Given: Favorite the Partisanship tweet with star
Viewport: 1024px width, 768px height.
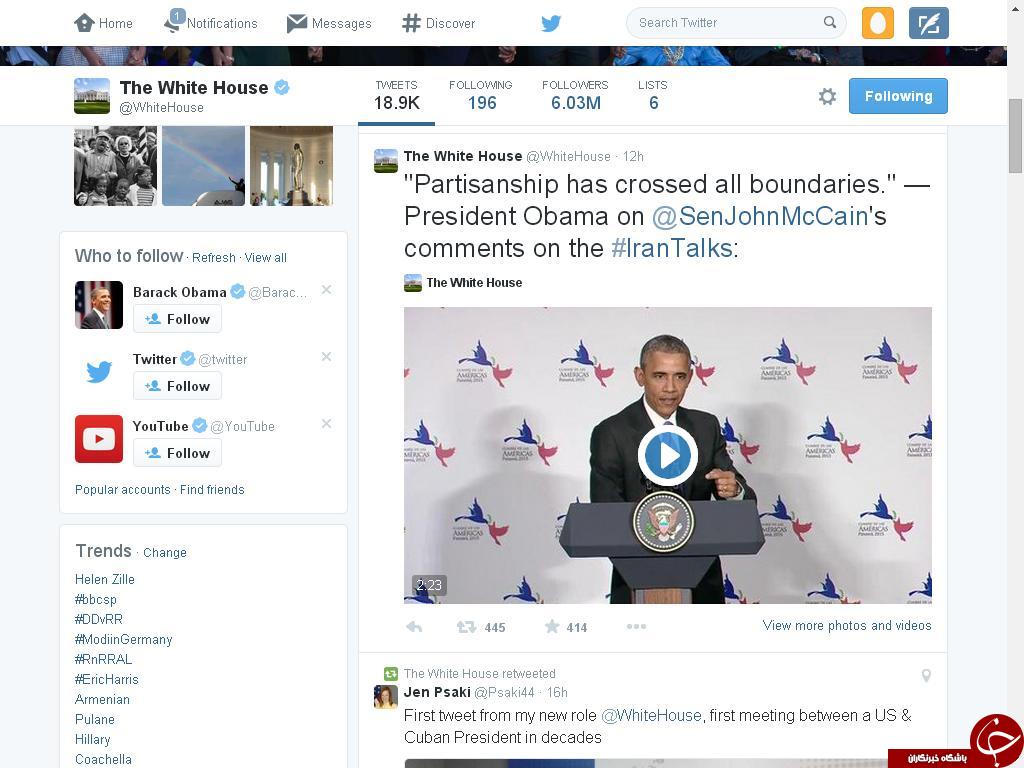Looking at the screenshot, I should click(552, 627).
